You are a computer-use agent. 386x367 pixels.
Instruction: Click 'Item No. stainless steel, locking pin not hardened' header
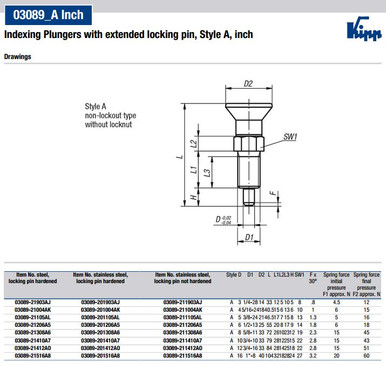coord(183,278)
